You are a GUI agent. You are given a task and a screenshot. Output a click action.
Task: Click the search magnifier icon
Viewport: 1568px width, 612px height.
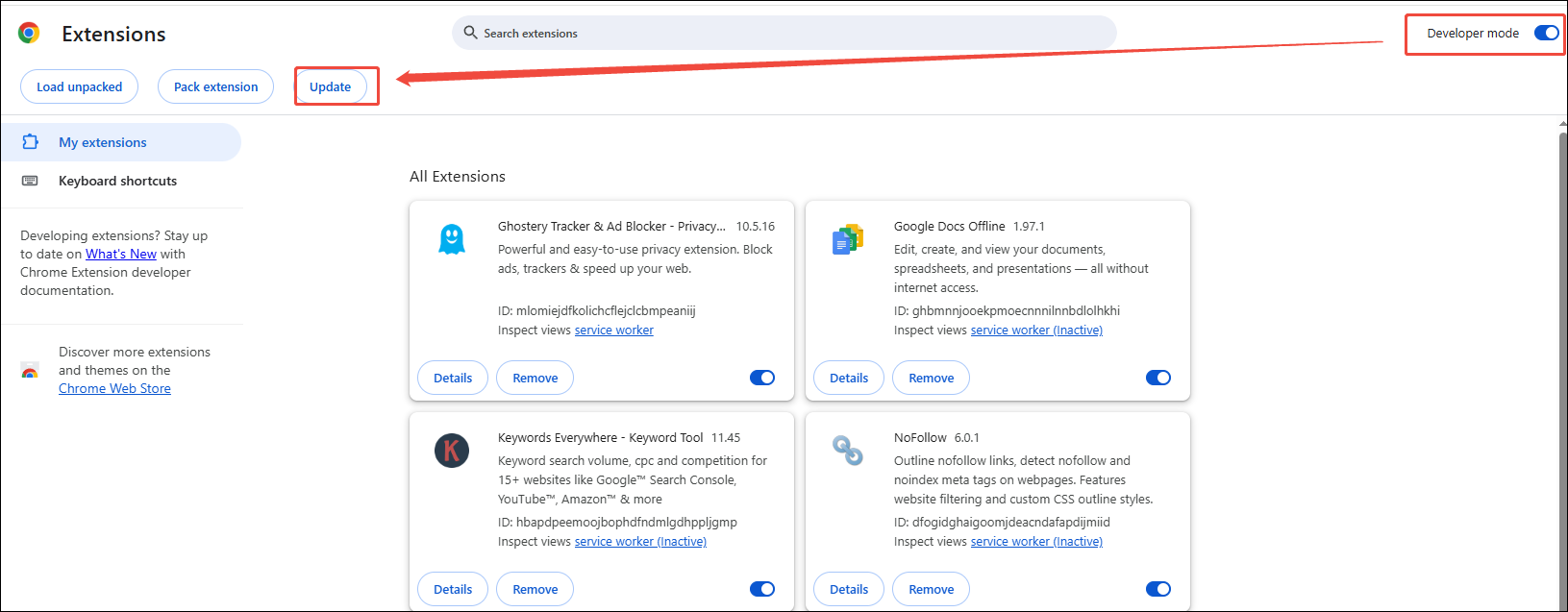coord(470,33)
